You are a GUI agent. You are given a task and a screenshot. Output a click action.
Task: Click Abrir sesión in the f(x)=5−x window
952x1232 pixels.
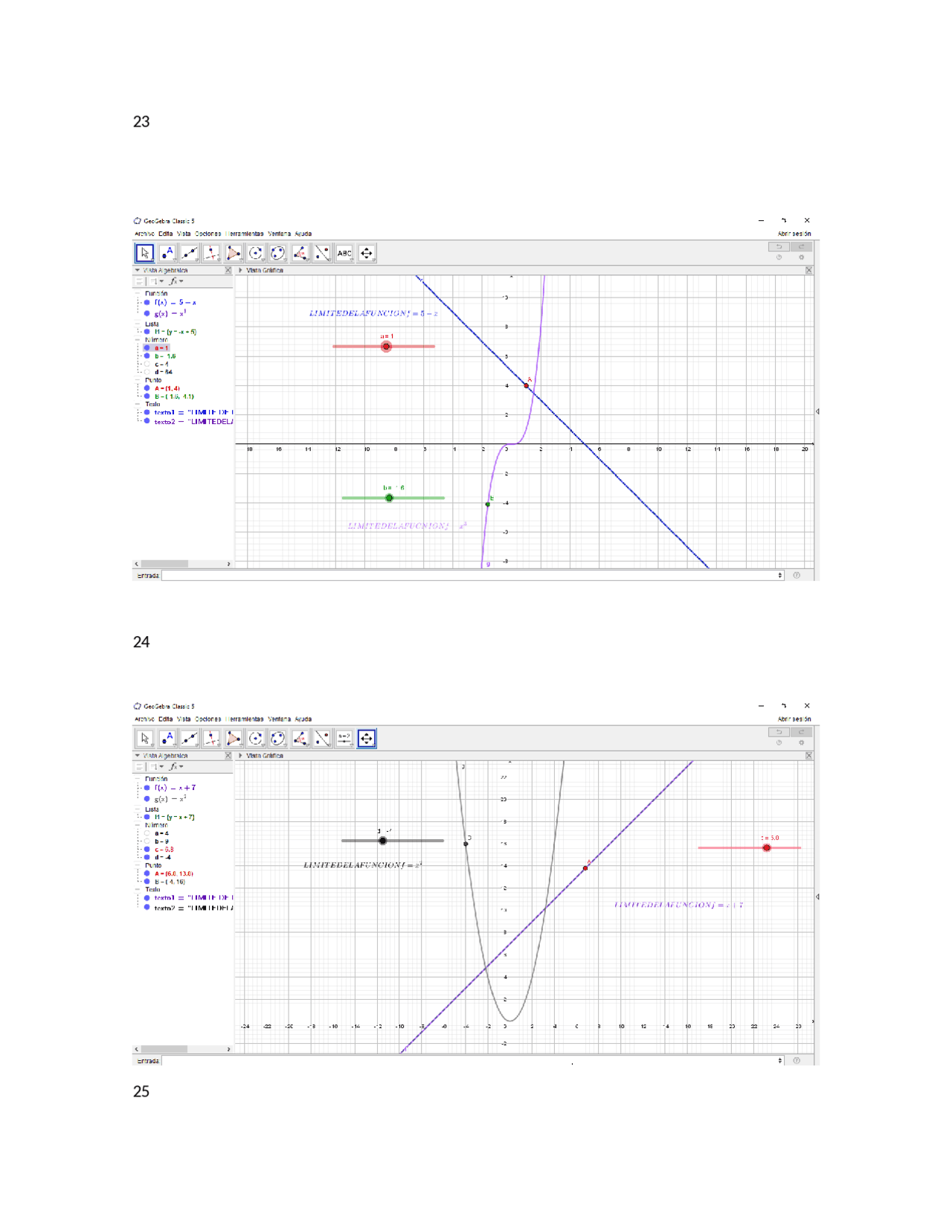794,234
